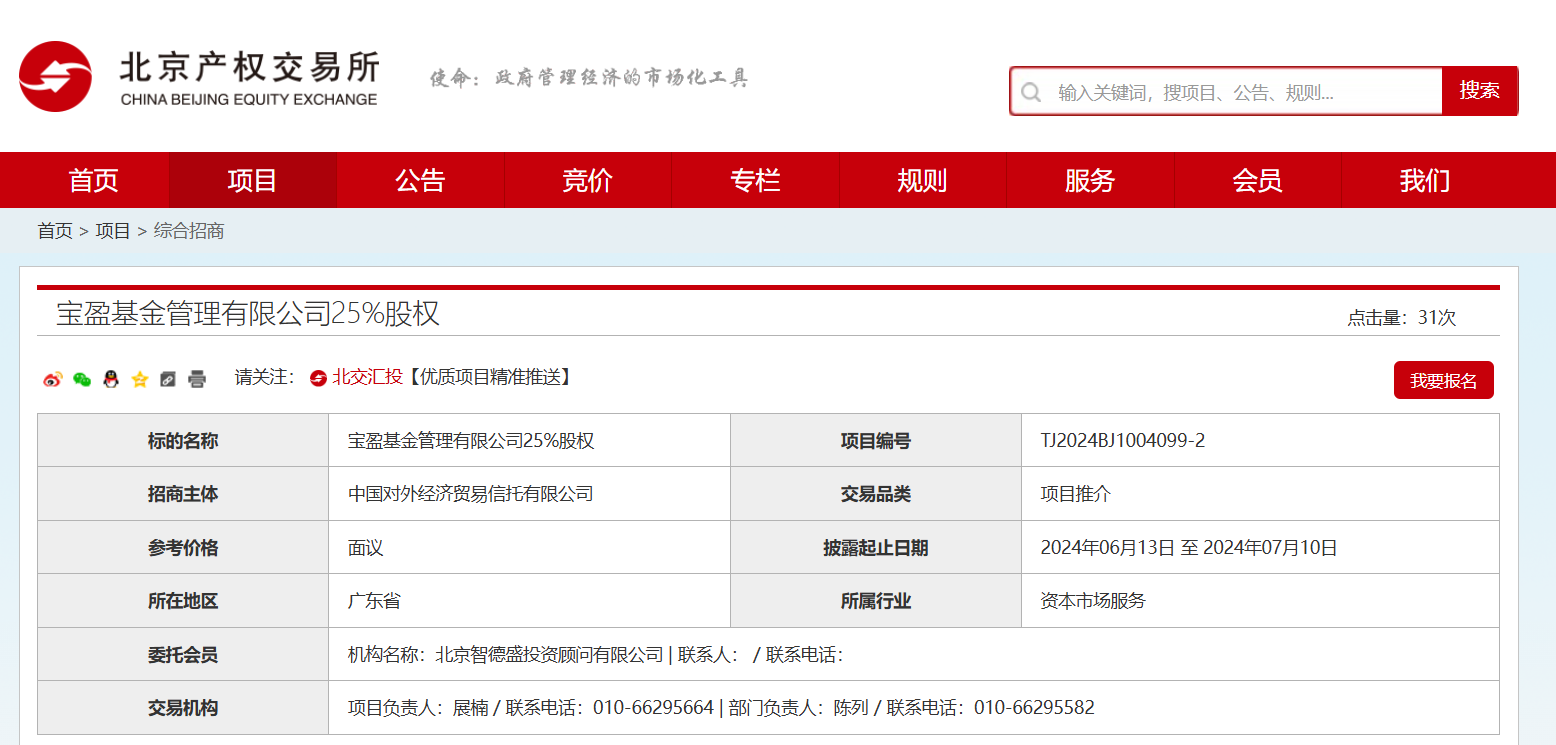
Task: Select 会员 from the navigation bar
Action: (1256, 180)
